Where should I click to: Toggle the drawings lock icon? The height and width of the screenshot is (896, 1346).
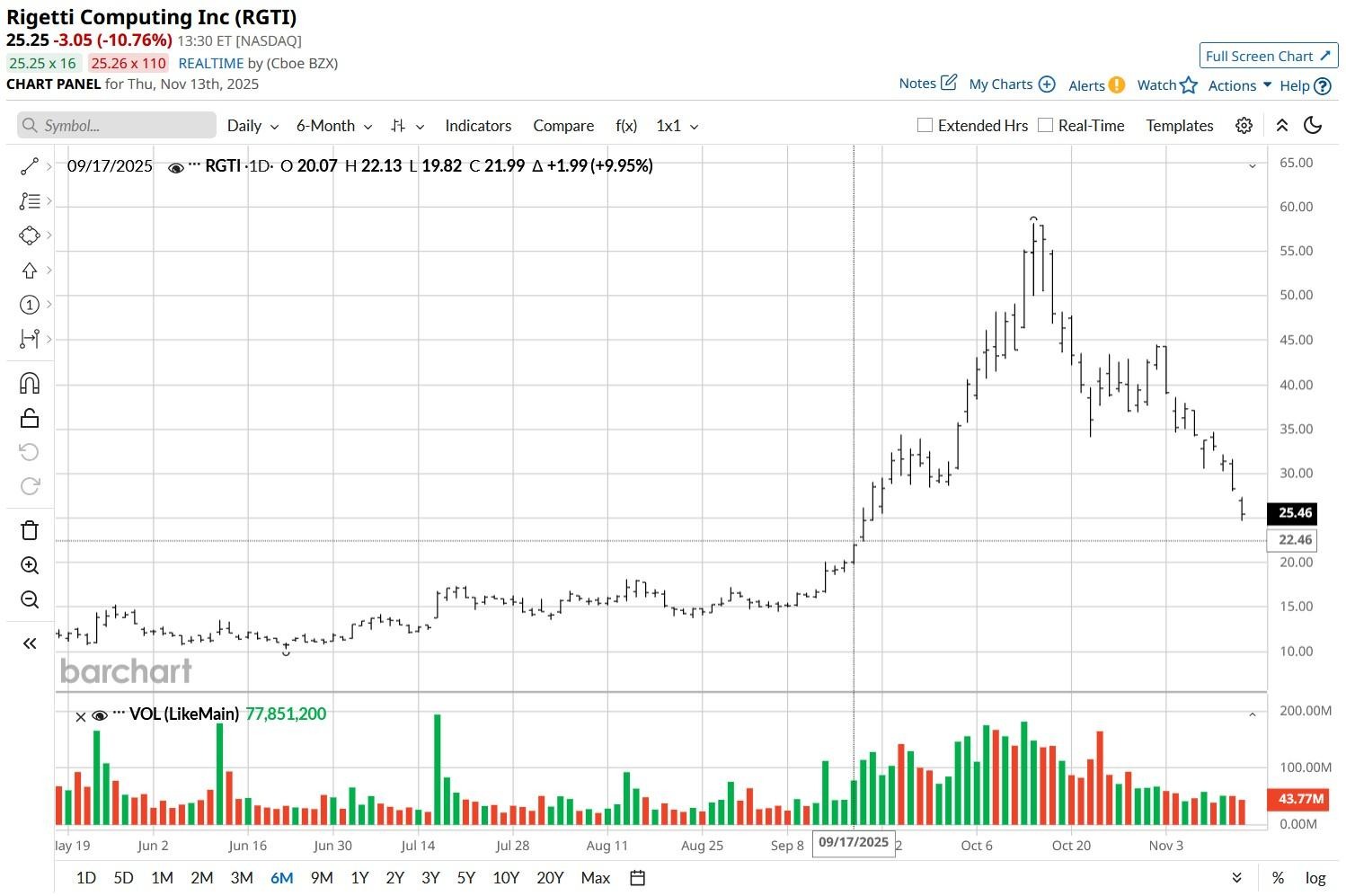click(29, 418)
